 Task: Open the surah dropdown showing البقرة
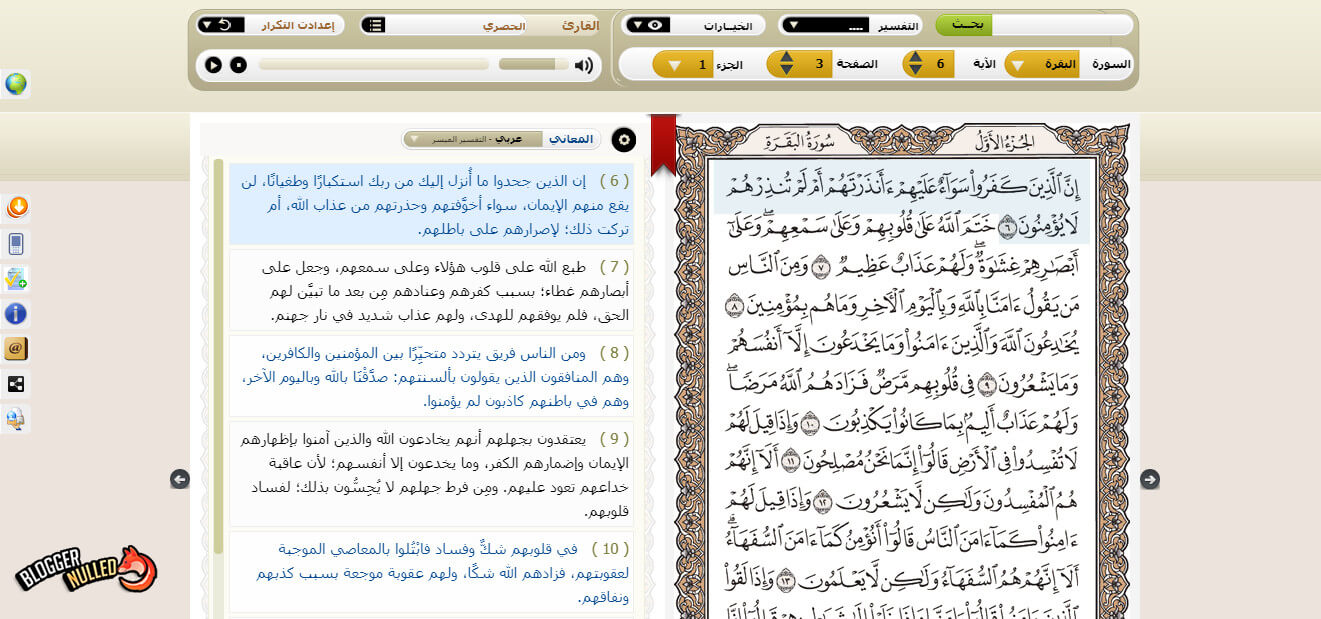[1041, 64]
